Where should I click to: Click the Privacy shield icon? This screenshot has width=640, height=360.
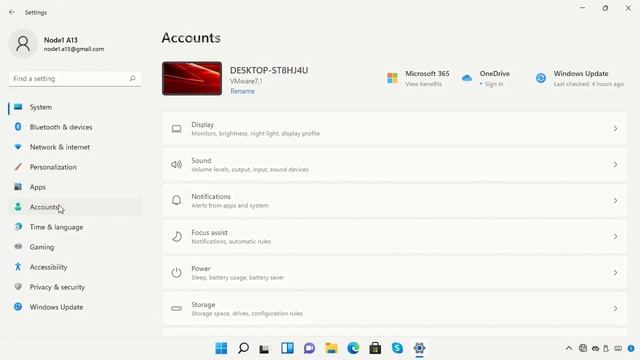tap(18, 287)
